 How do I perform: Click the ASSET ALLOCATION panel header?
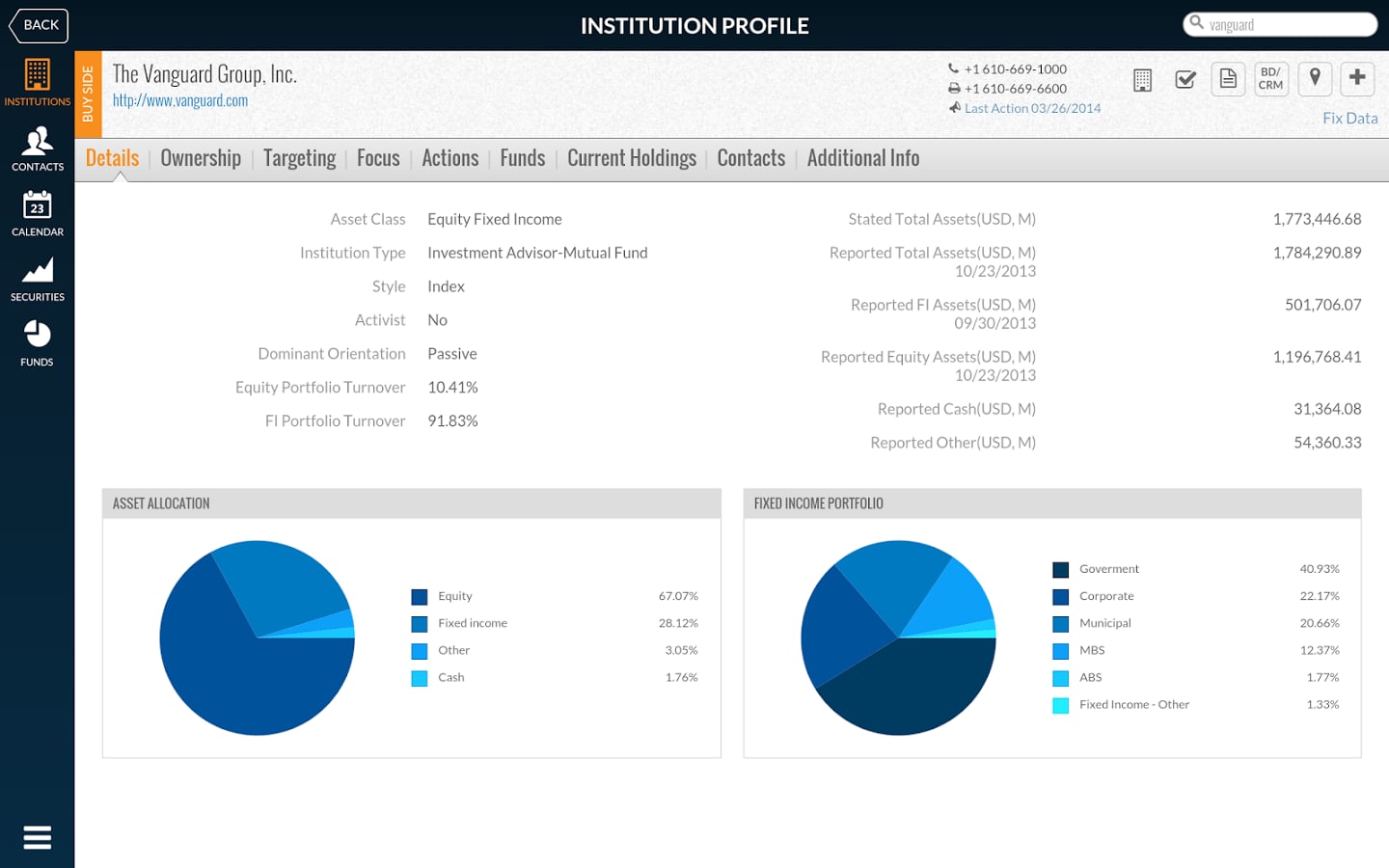412,503
